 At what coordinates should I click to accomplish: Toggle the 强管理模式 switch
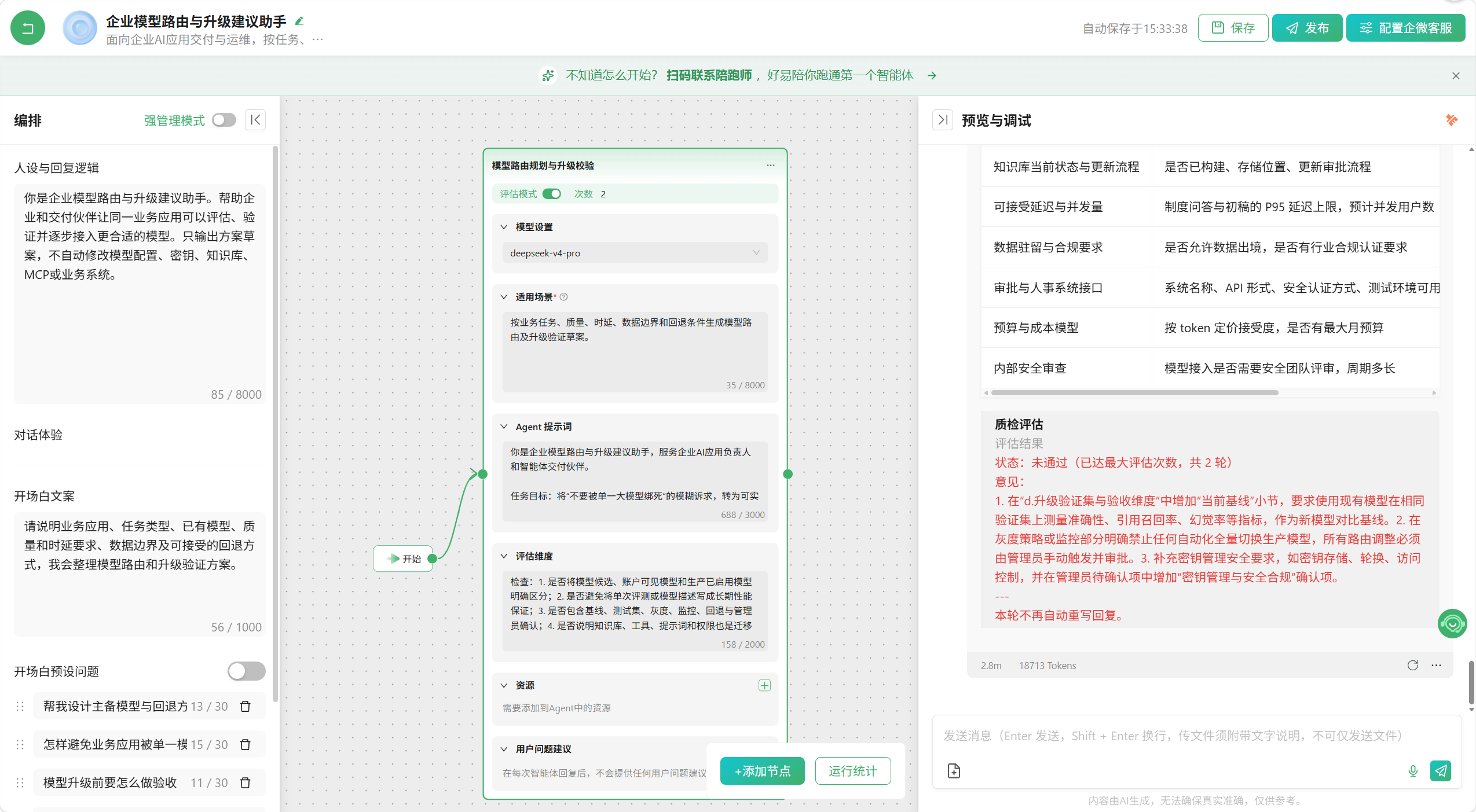224,120
